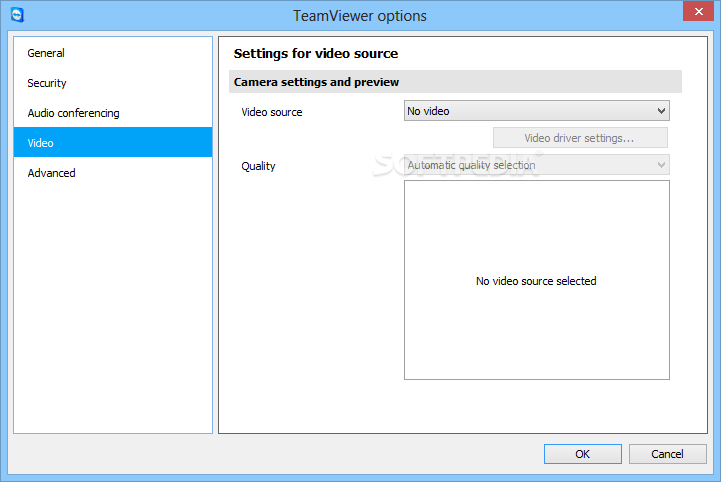Click the TeamViewer logo icon in title bar
Viewport: 721px width, 482px height.
pos(17,15)
